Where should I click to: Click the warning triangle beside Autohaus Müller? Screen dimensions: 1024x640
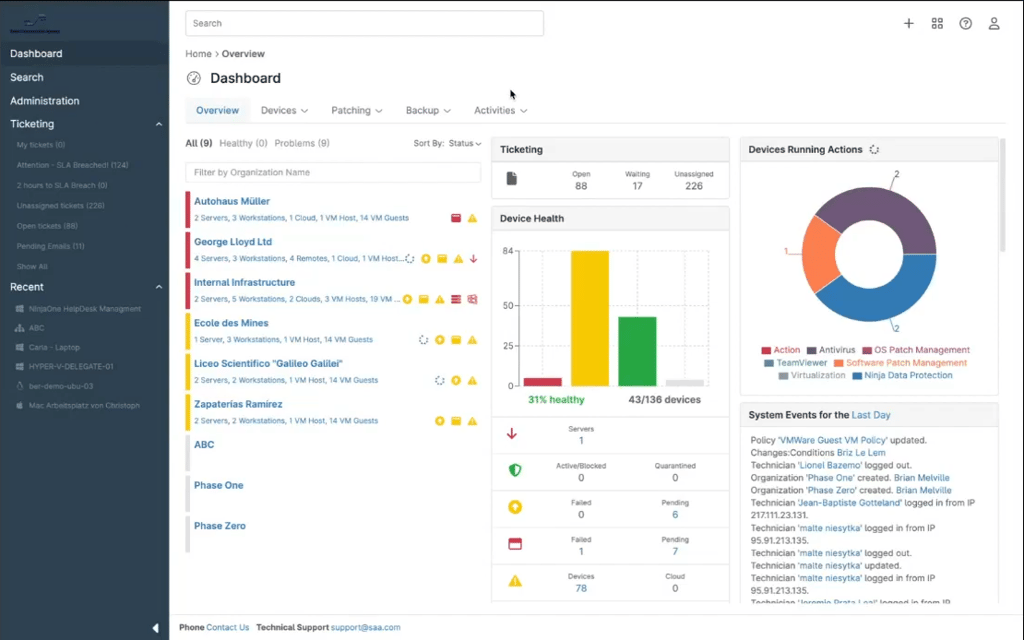click(472, 218)
